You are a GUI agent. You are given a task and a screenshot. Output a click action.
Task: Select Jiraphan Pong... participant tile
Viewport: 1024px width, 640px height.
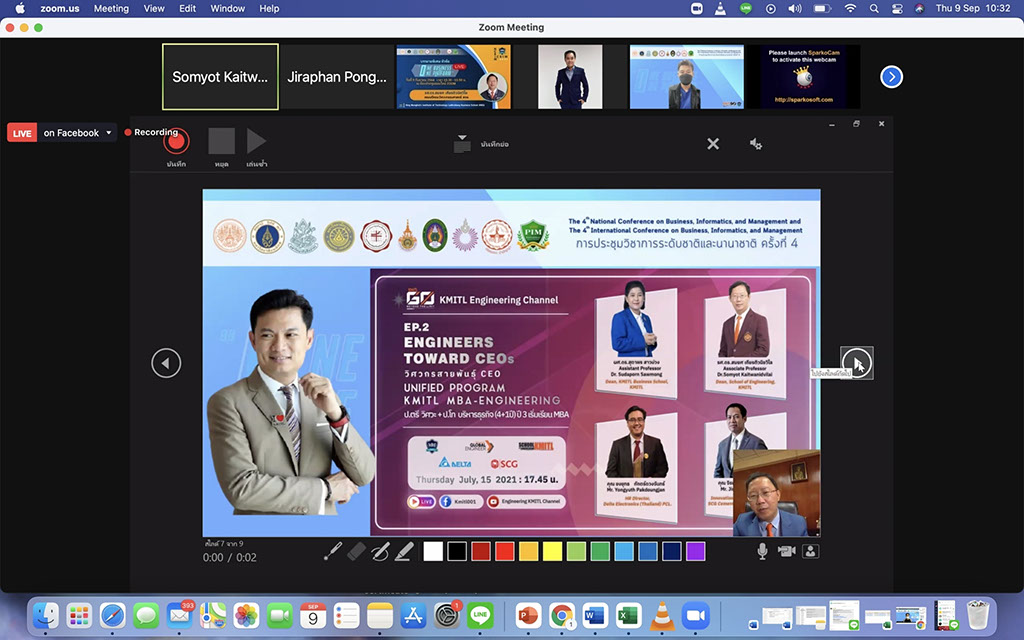pyautogui.click(x=337, y=76)
